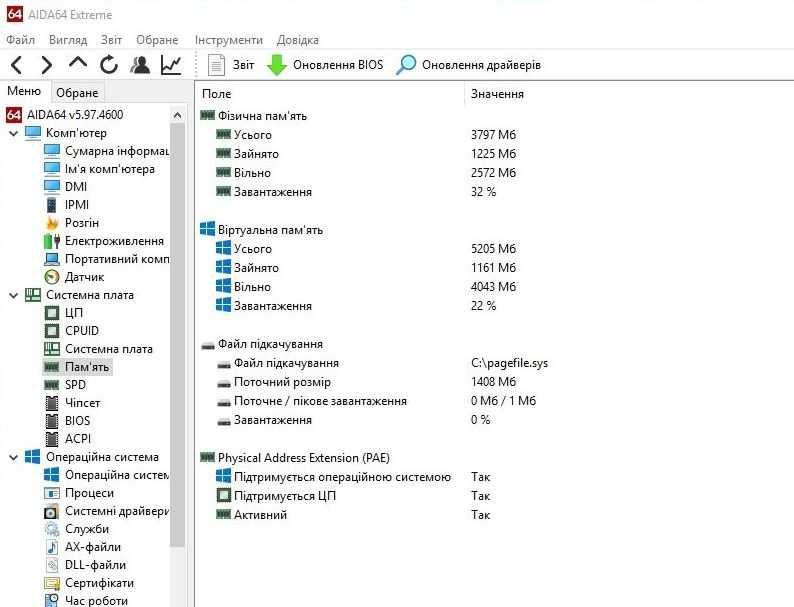Image resolution: width=794 pixels, height=607 pixels.
Task: Open the Звіт menu in menu bar
Action: (x=111, y=39)
